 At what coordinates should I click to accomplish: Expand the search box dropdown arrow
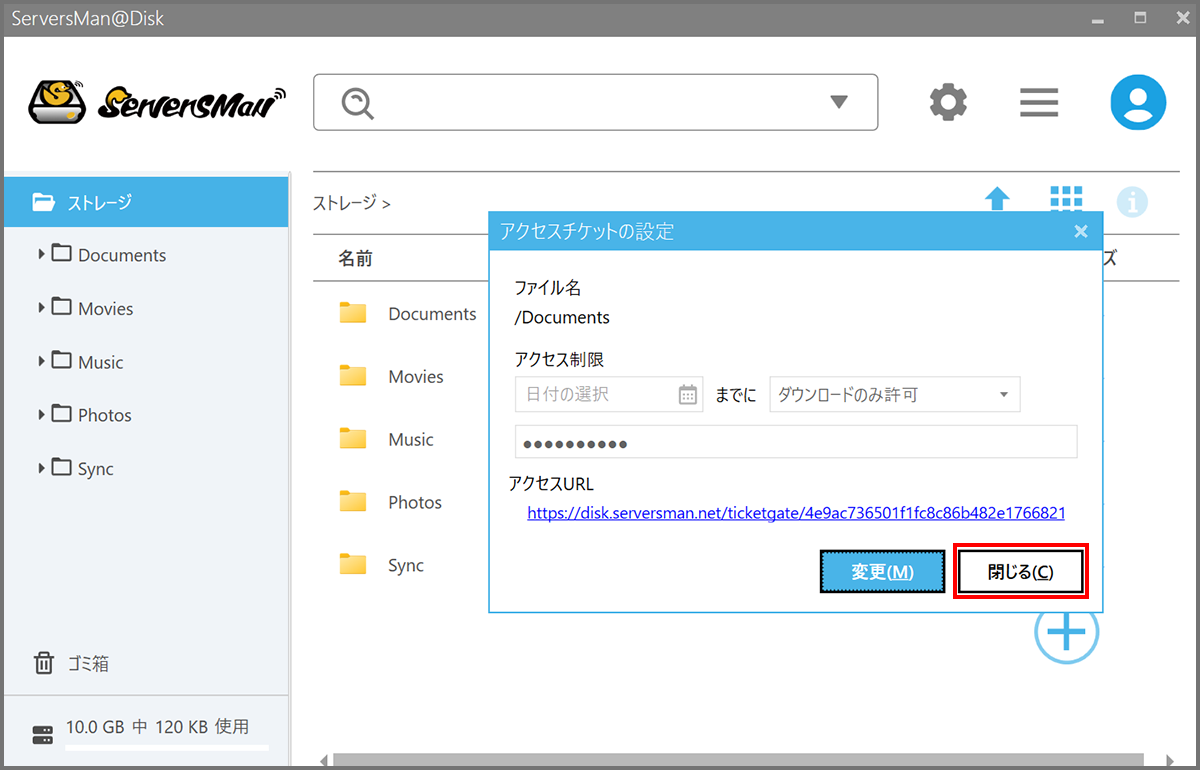[839, 102]
